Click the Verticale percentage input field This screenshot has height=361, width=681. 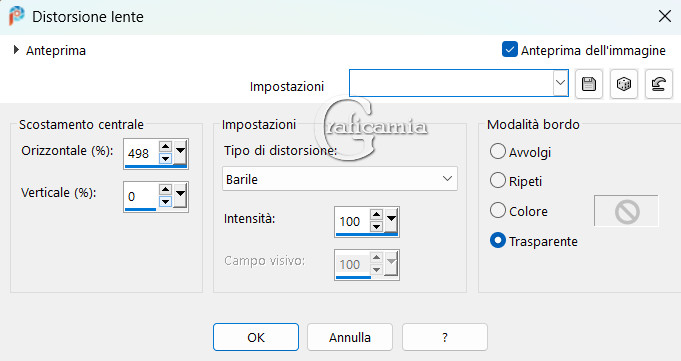pyautogui.click(x=141, y=197)
